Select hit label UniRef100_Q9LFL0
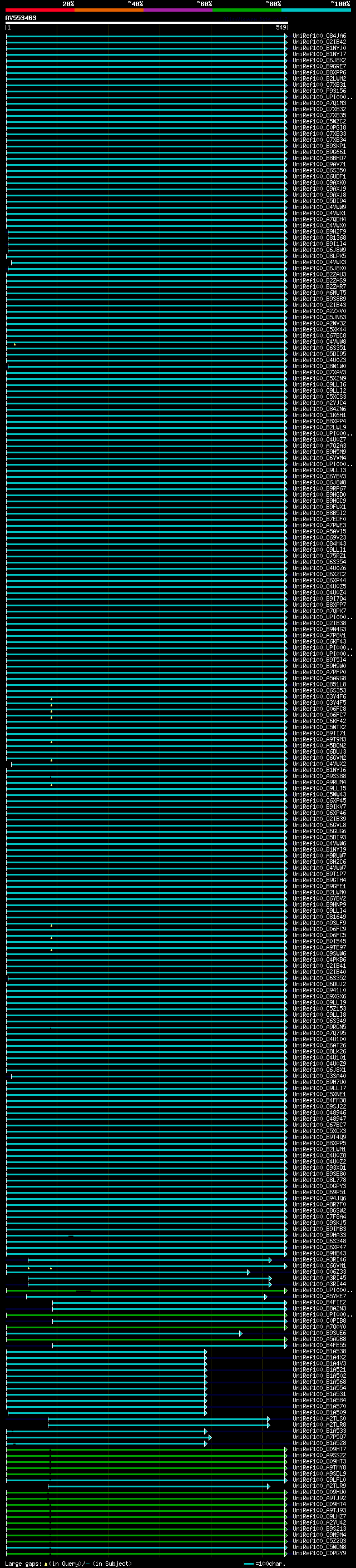The width and height of the screenshot is (356, 1568). point(319,1480)
